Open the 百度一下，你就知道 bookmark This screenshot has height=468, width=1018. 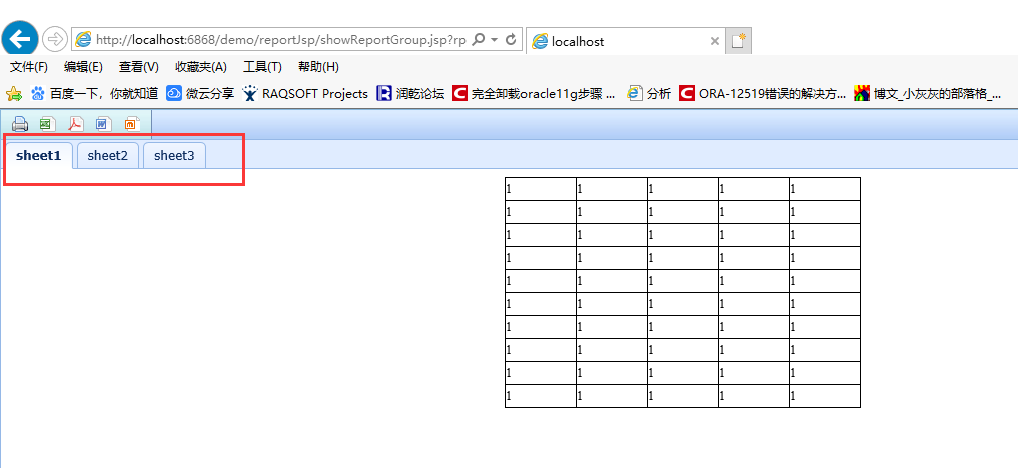pyautogui.click(x=95, y=93)
